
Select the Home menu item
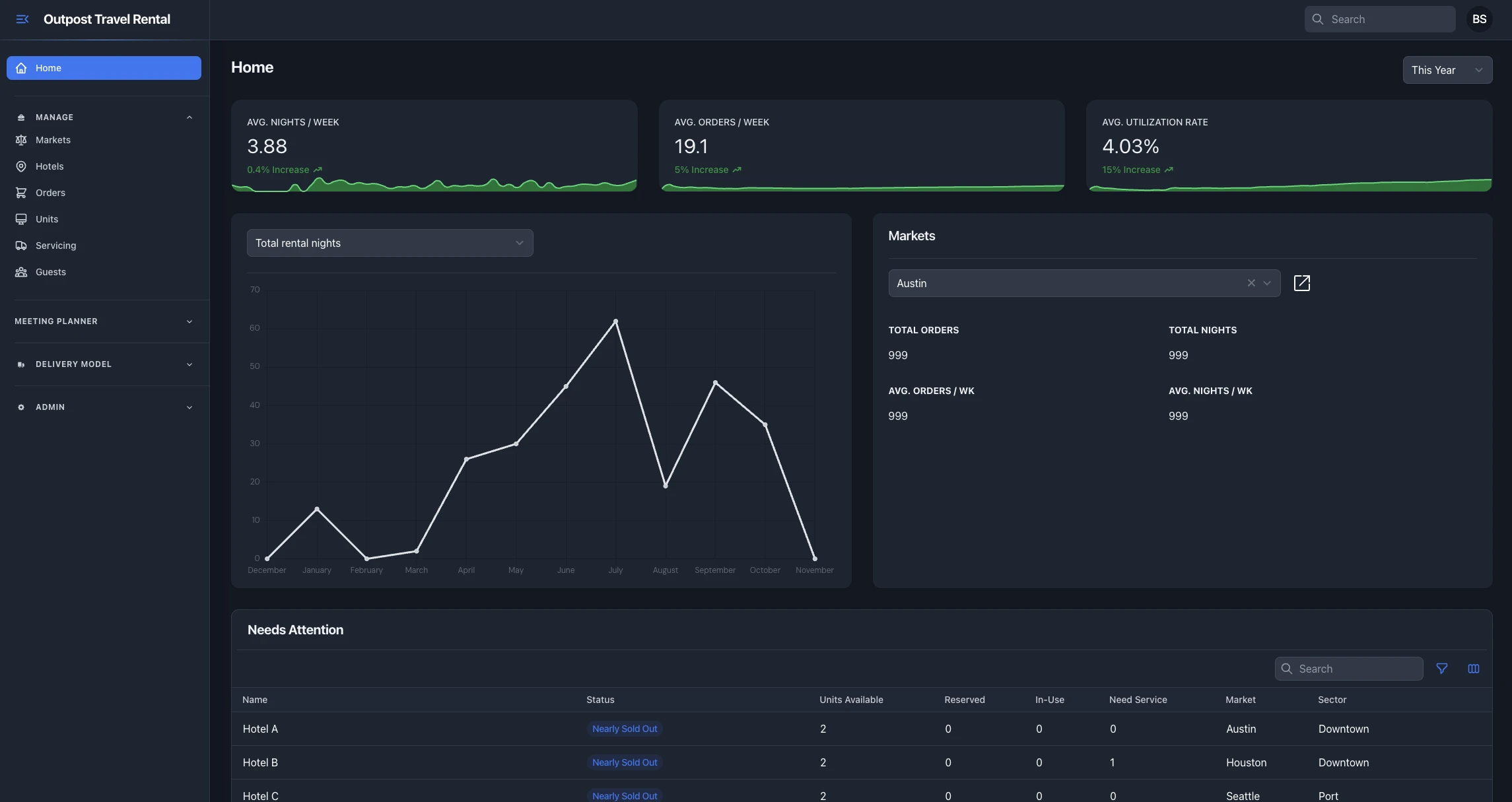point(104,68)
